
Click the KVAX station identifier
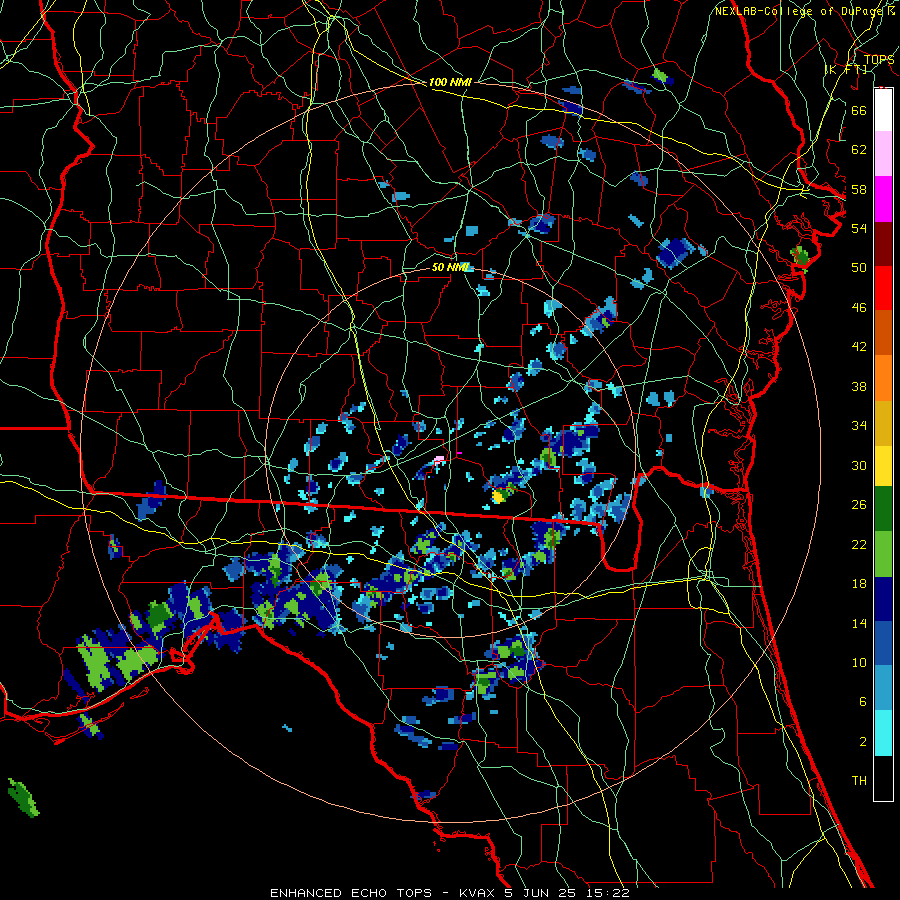[x=477, y=893]
